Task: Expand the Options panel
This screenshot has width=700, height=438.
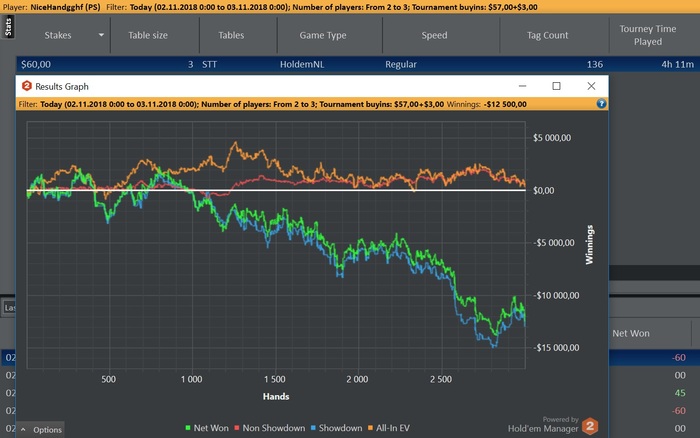Action: click(x=41, y=430)
